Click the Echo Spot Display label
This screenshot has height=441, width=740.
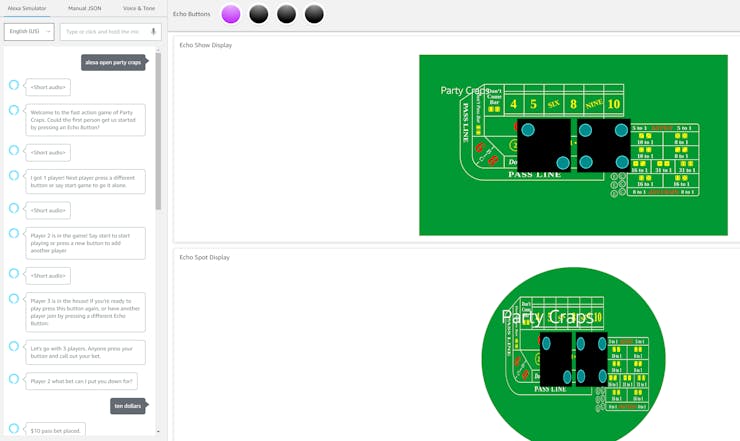coord(204,257)
